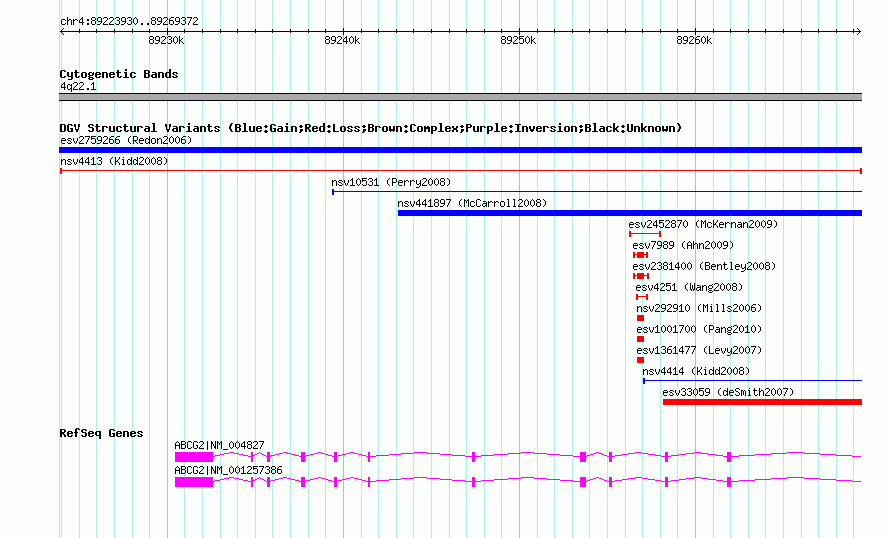Click the RefSeq Genes track title

(x=101, y=433)
